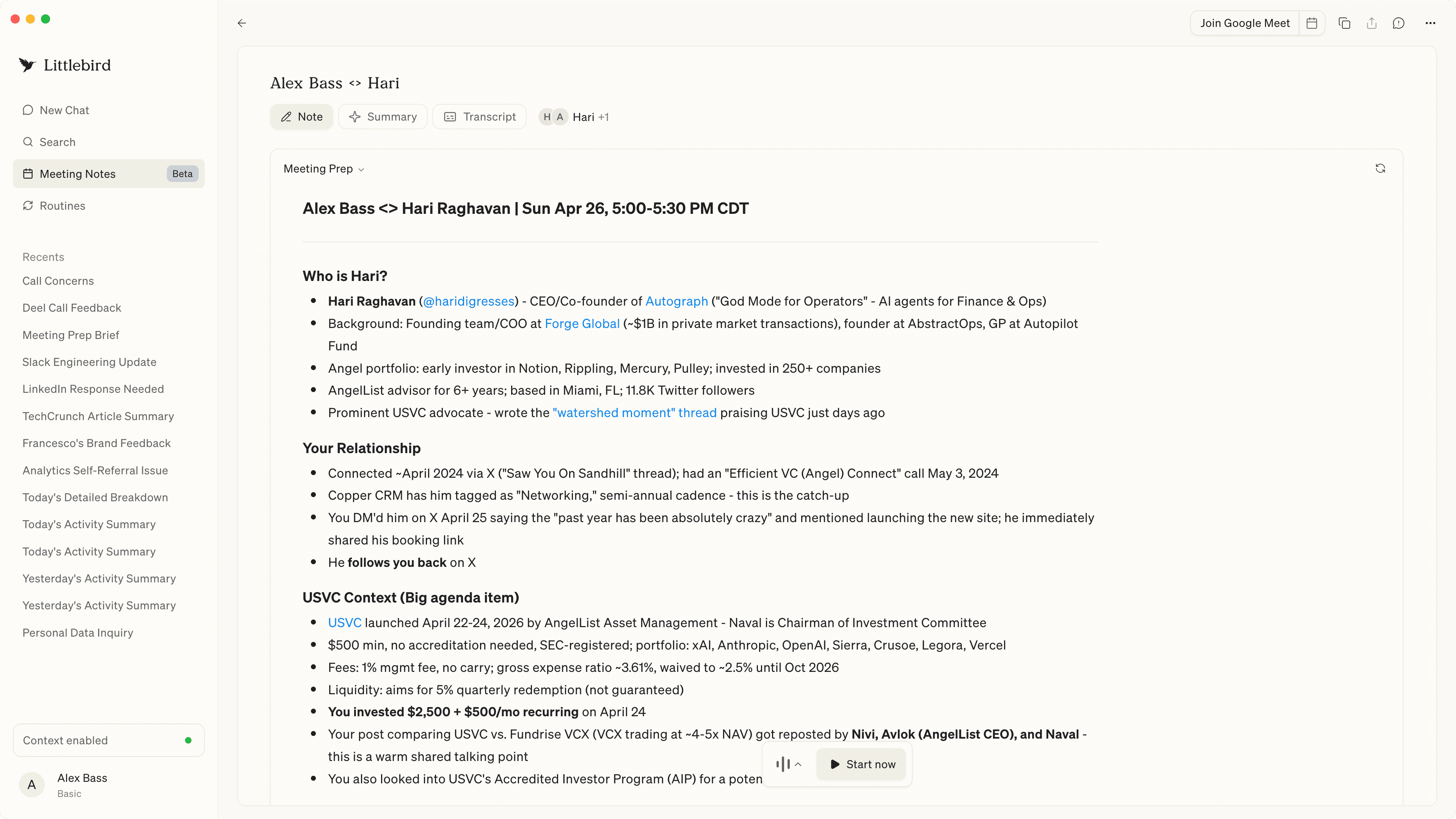Open Search in the sidebar

tap(57, 142)
